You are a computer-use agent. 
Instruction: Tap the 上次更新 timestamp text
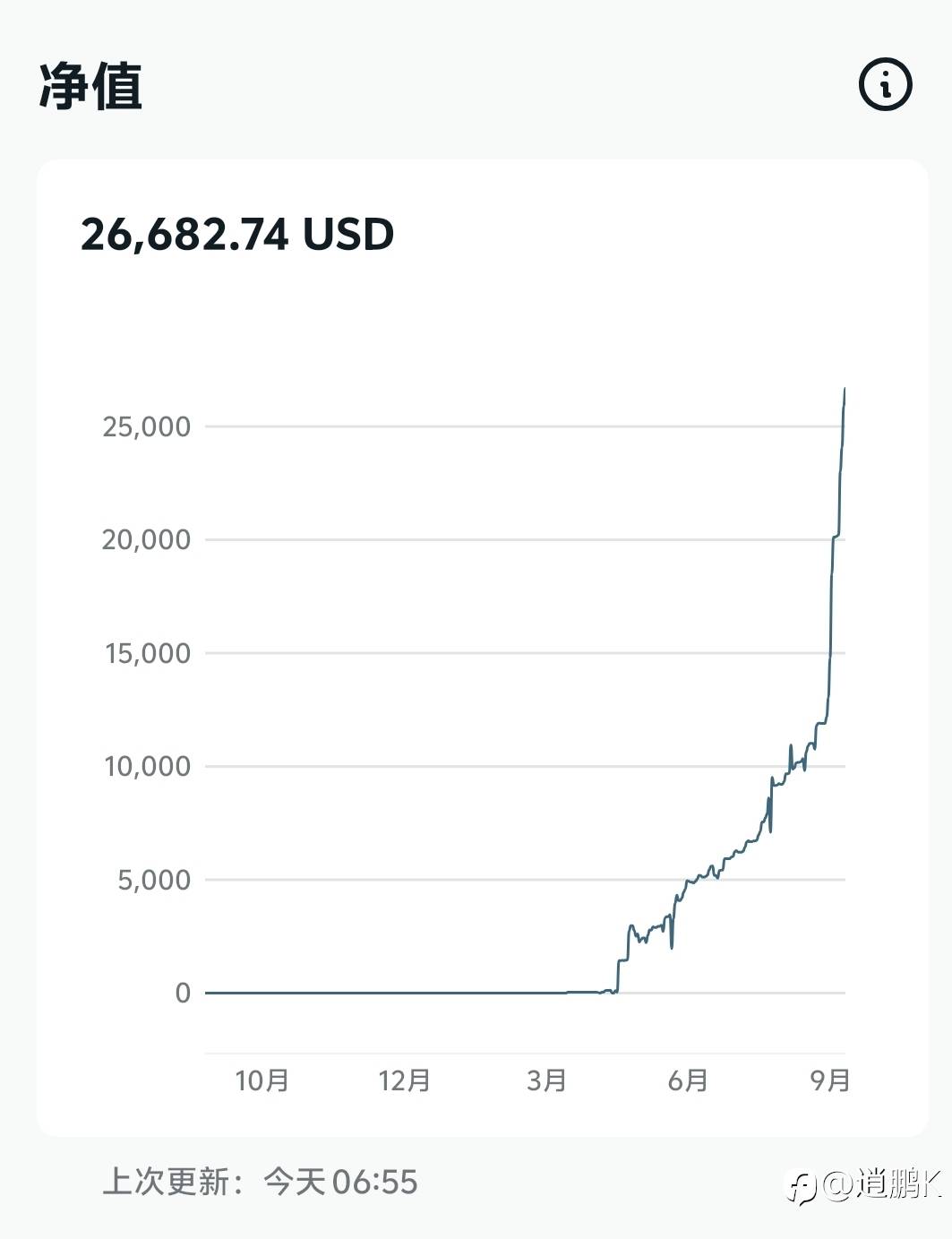[261, 1182]
